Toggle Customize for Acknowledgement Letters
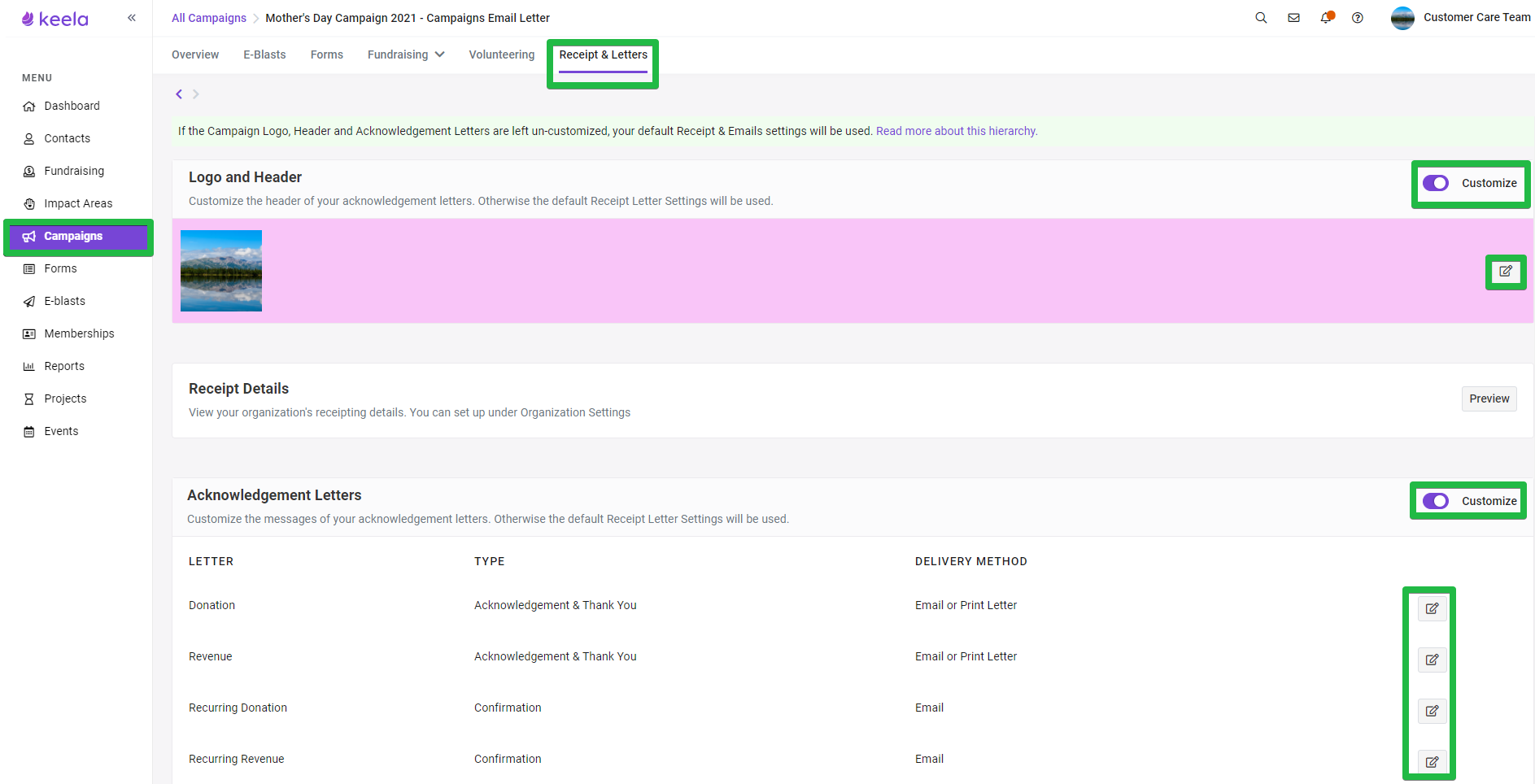Image resolution: width=1535 pixels, height=784 pixels. (1436, 501)
